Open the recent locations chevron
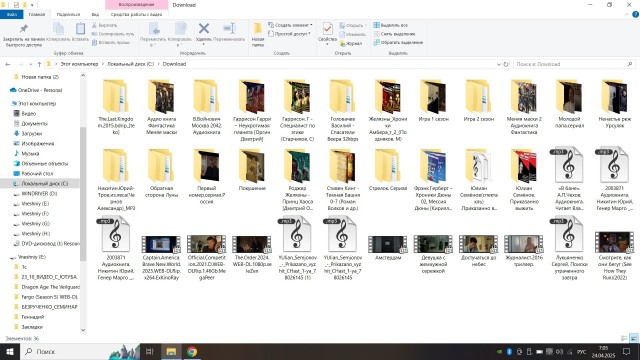 [31, 64]
